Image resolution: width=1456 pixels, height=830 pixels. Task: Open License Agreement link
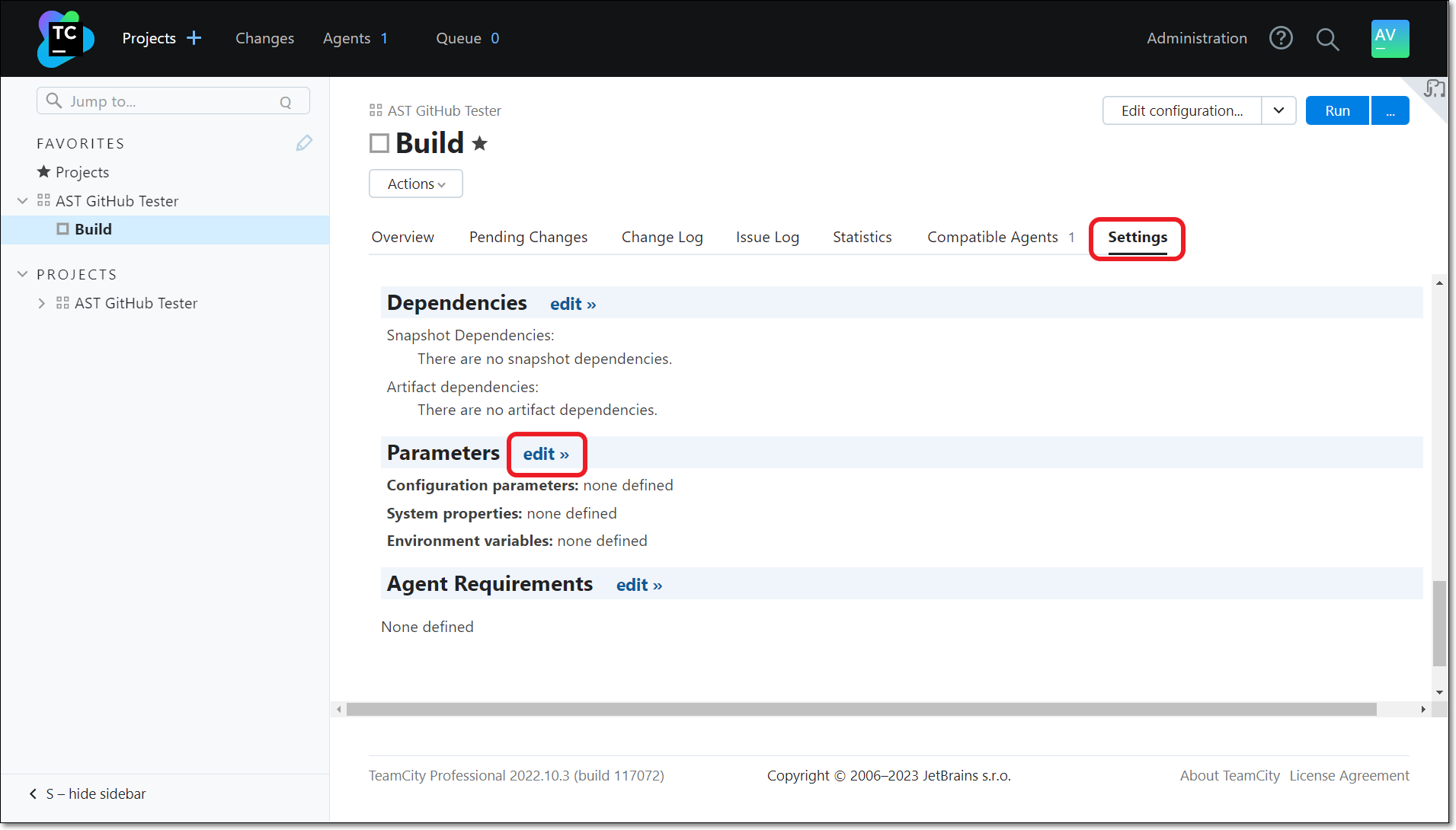[1349, 775]
